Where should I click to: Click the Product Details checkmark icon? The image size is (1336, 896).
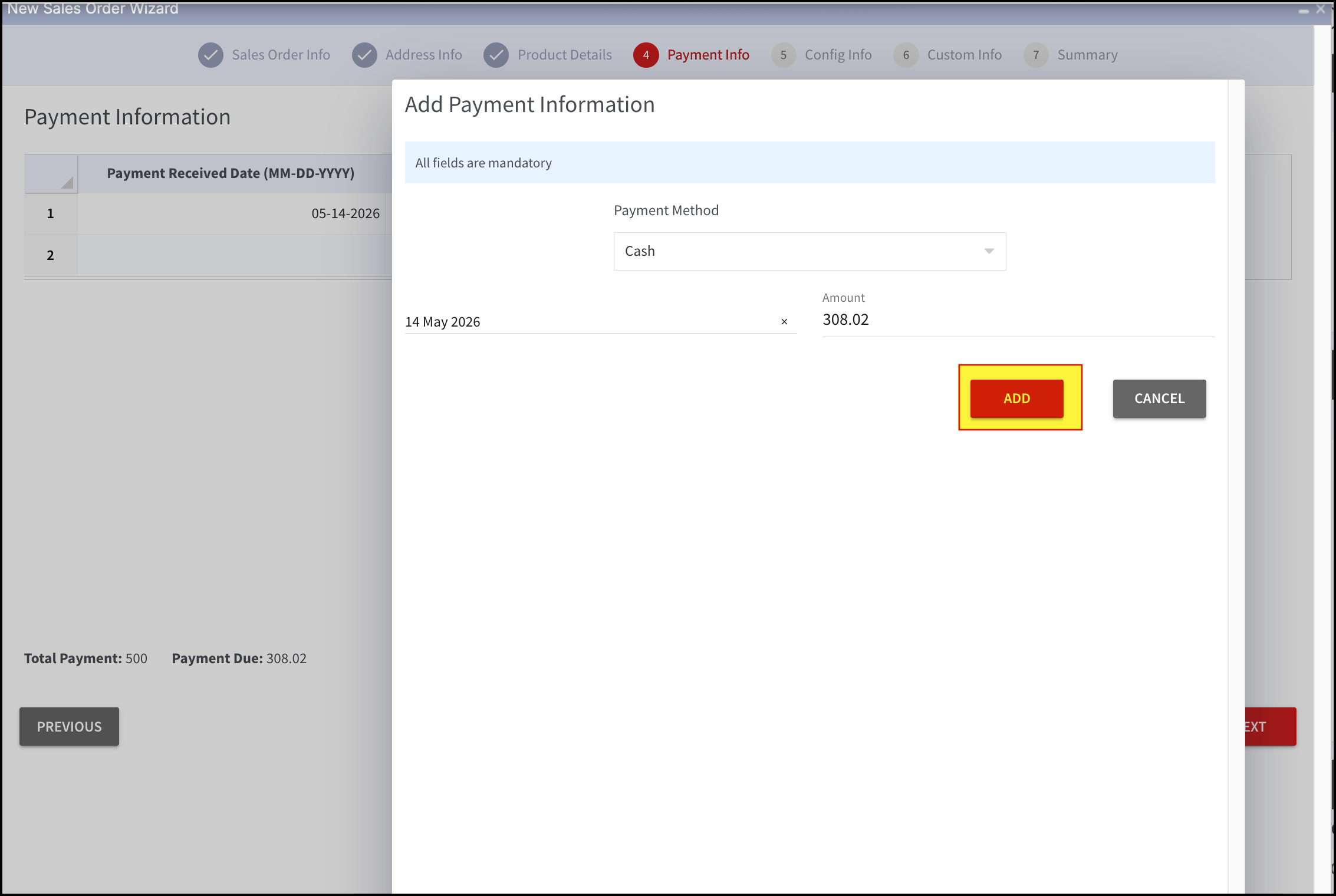496,55
